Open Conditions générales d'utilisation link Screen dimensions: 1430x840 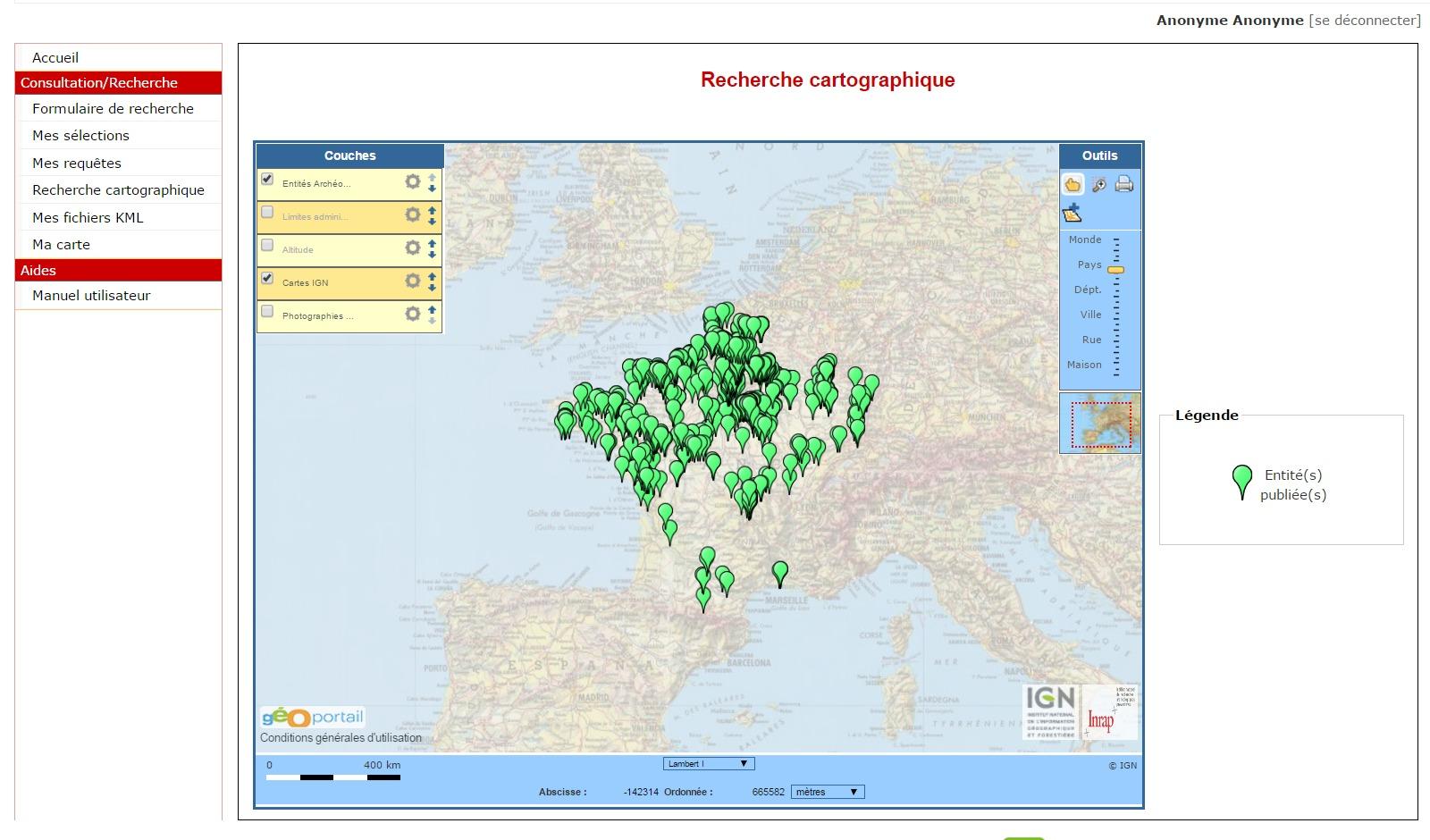tap(341, 738)
